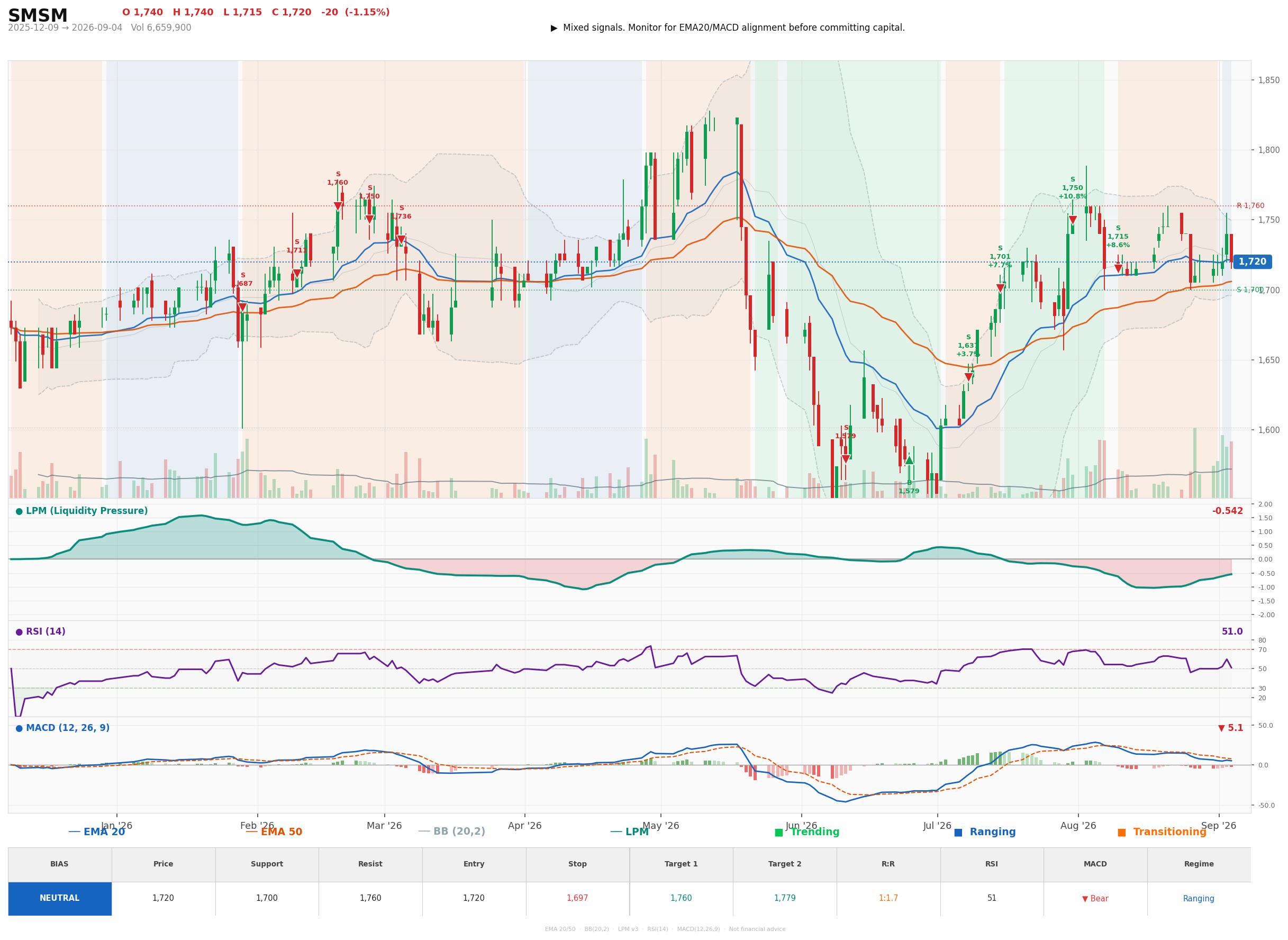Click the Ranging value in Regime column

[1199, 899]
